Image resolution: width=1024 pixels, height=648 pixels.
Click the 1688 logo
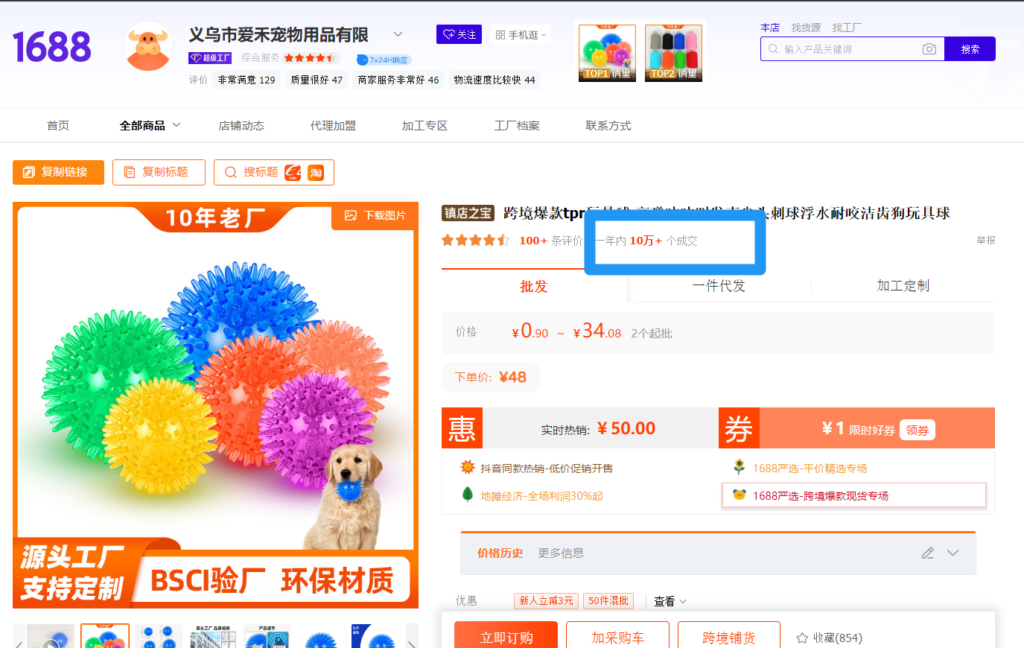point(52,47)
